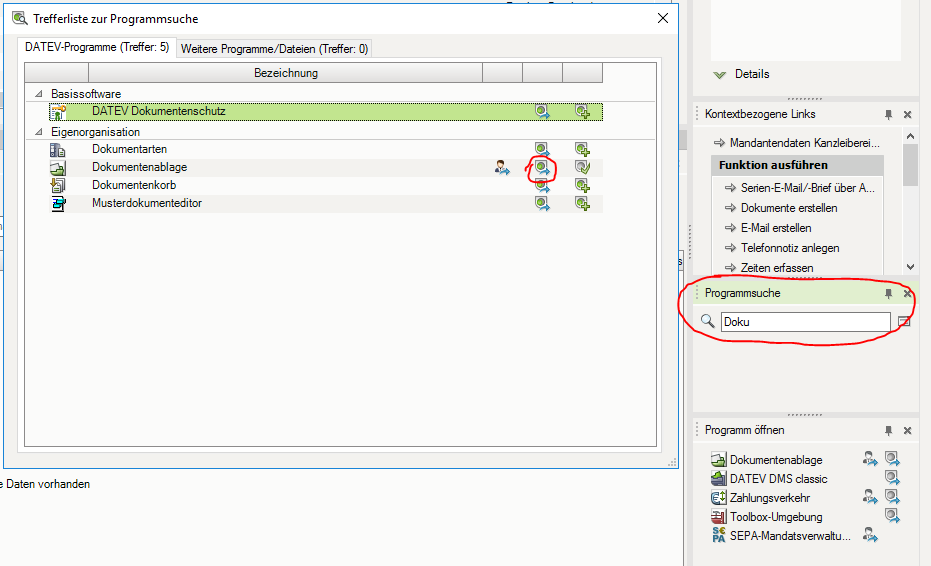This screenshot has width=931, height=566.
Task: Click the scroll-up arrow in Kontextbezogene Links
Action: [910, 137]
